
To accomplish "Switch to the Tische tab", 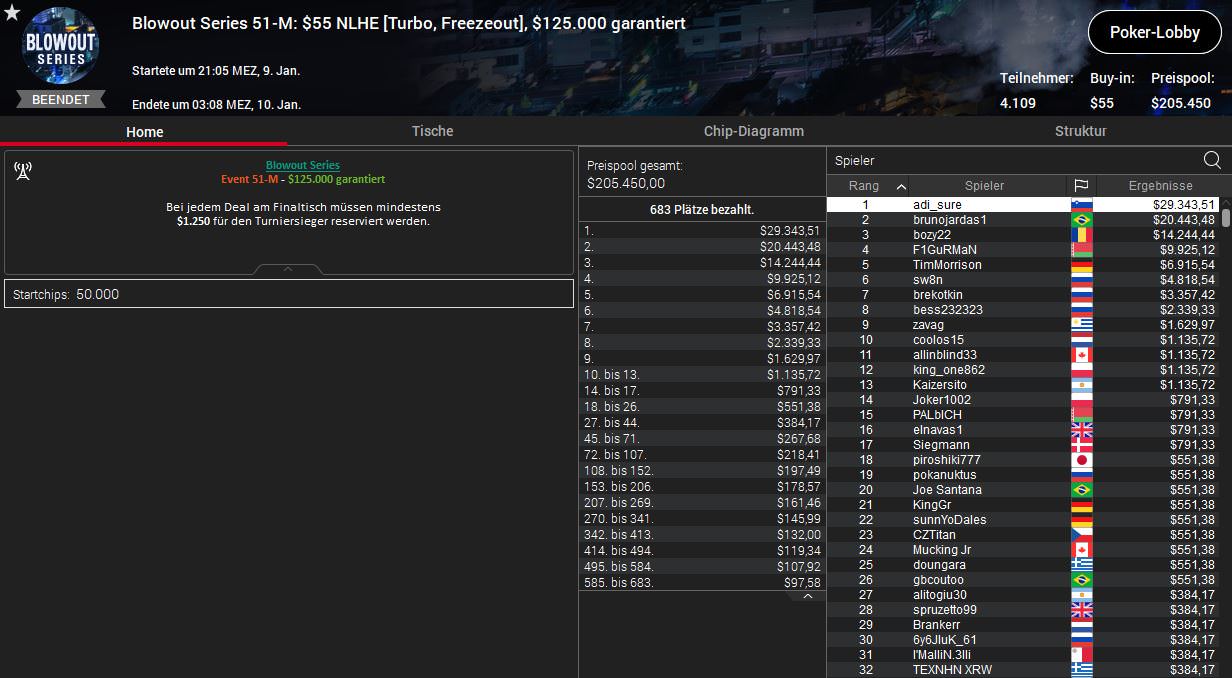I will tap(432, 131).
